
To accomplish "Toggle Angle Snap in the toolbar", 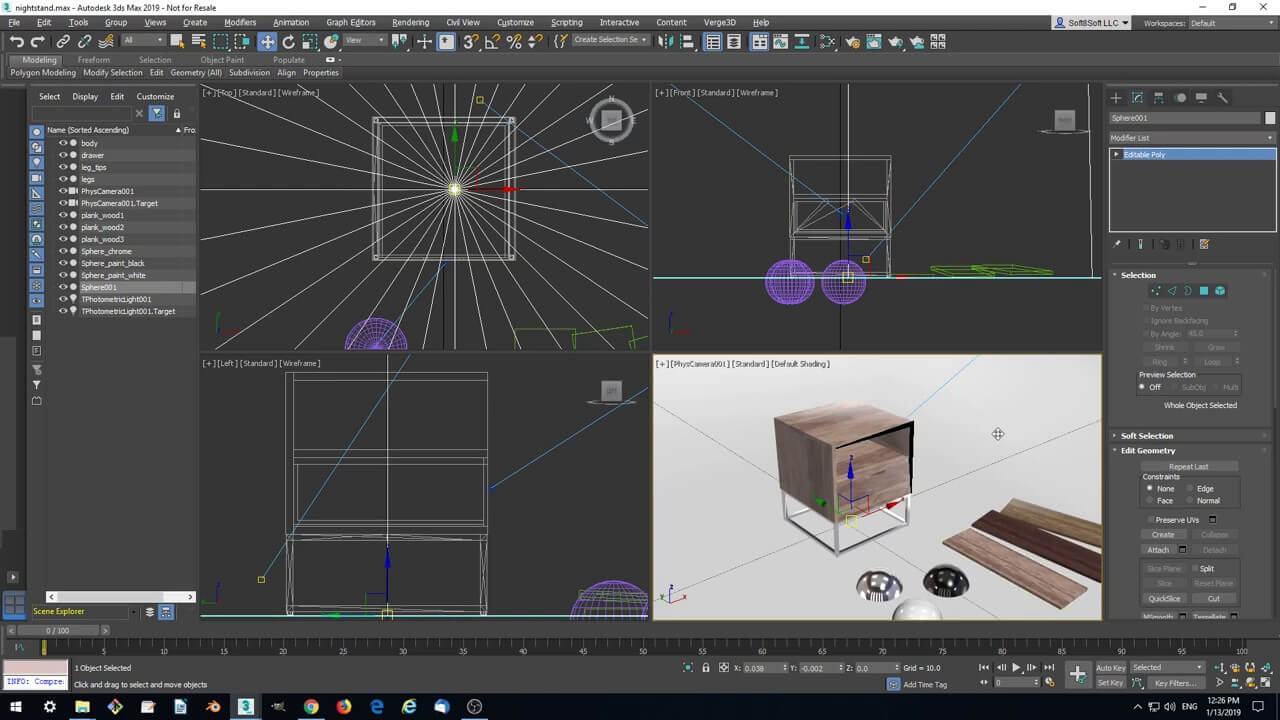I will pos(492,41).
